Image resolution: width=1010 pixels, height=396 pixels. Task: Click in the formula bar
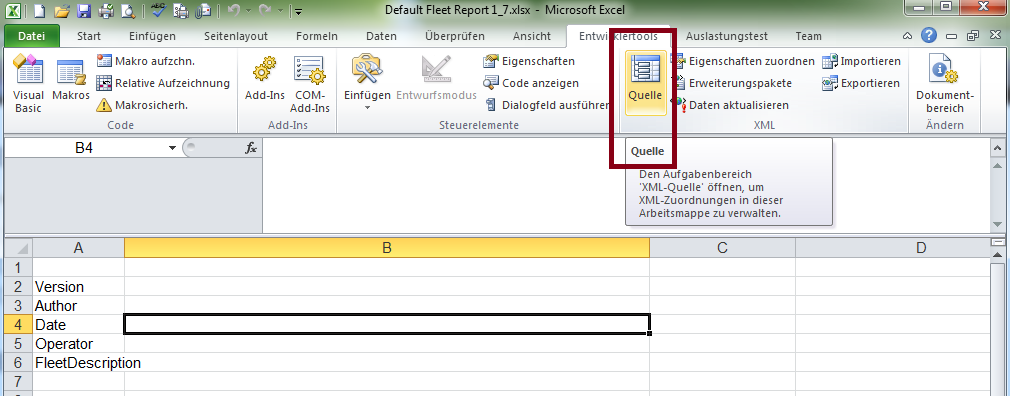(625, 185)
